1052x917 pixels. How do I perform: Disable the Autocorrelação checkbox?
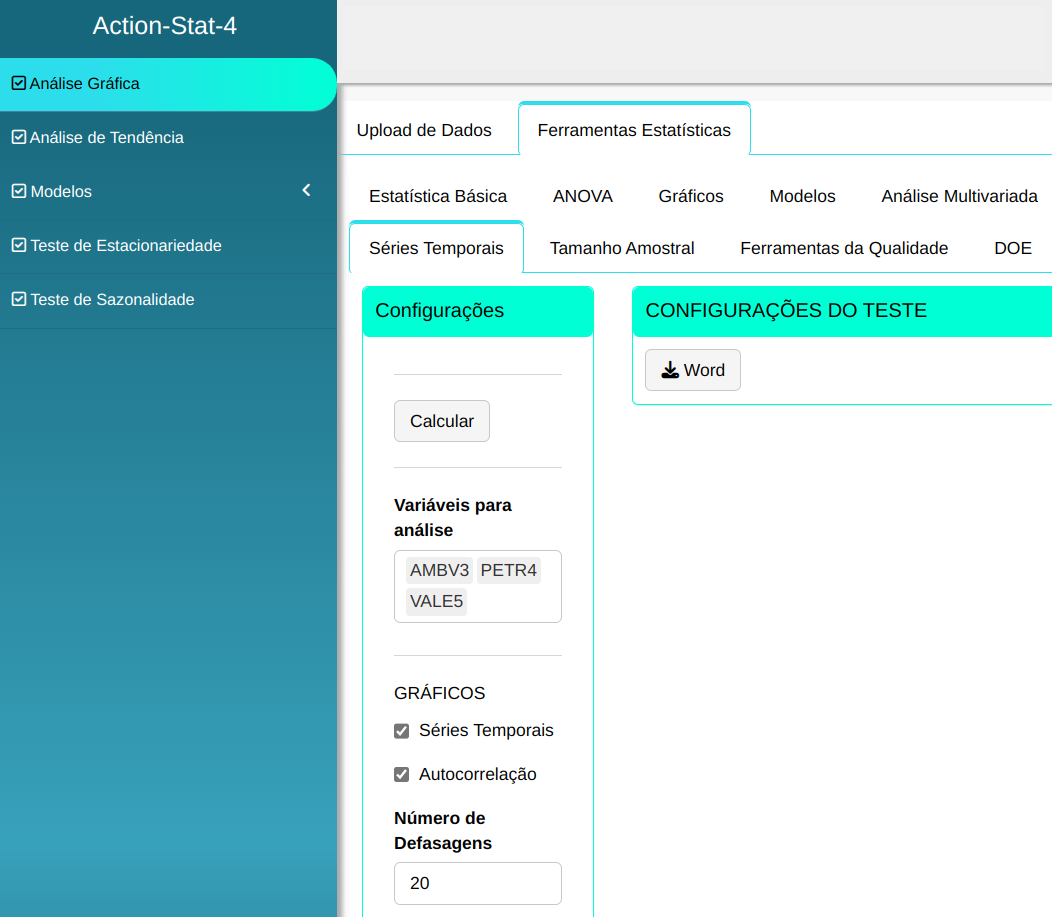point(402,775)
